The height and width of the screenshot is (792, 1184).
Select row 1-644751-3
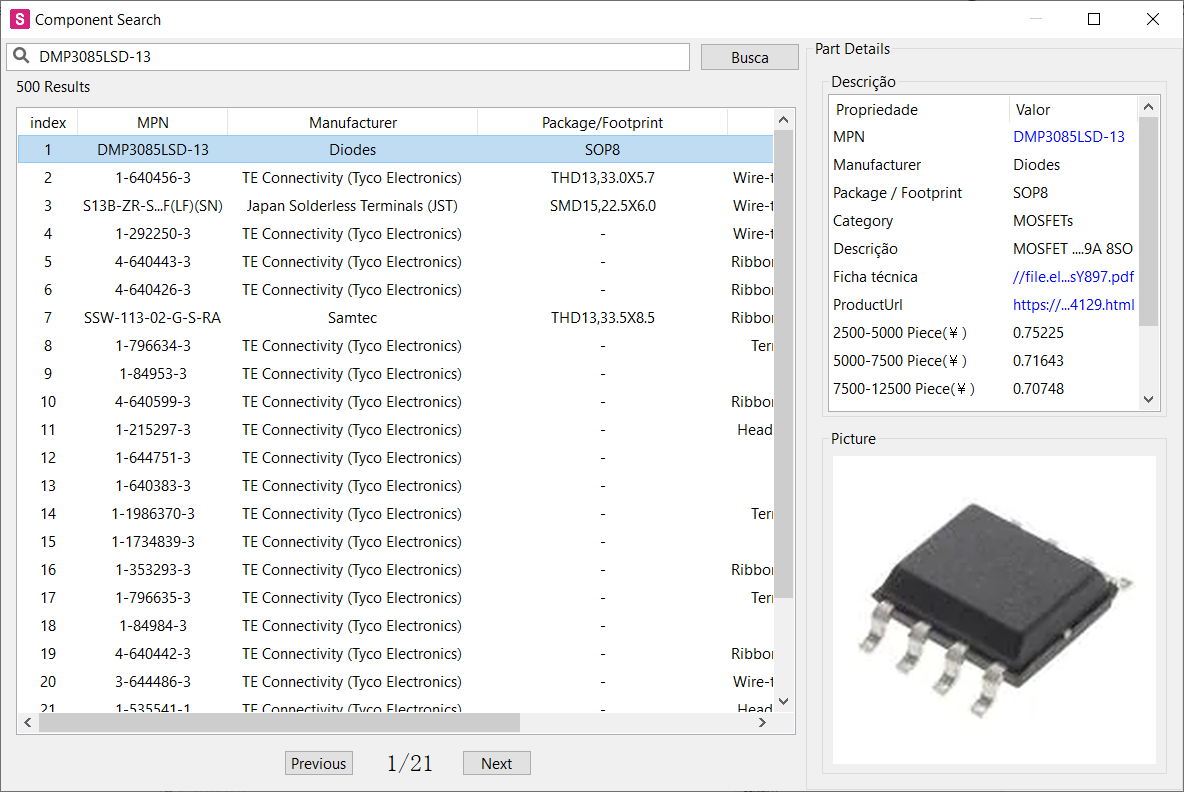click(x=396, y=458)
